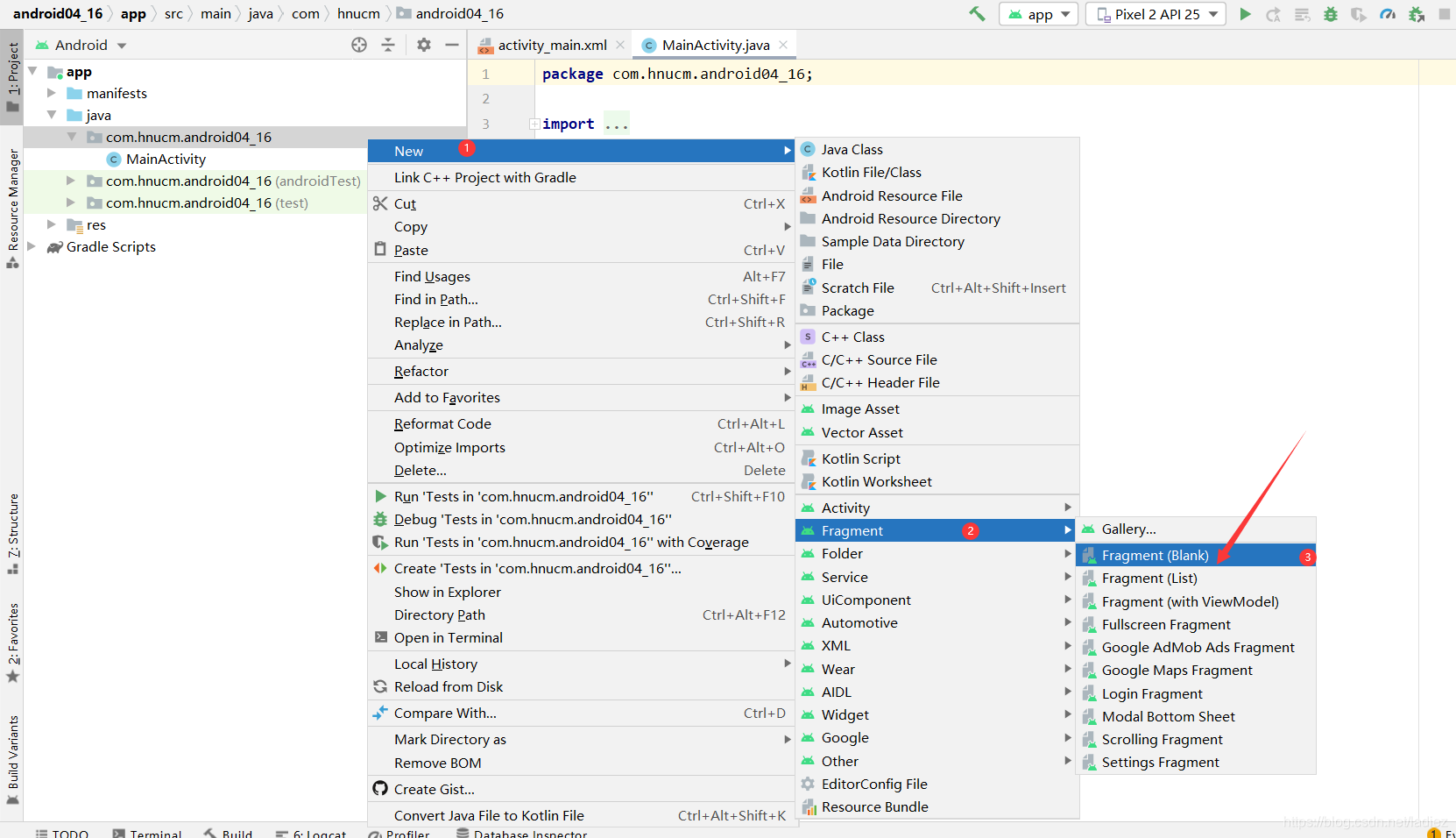Select Android Resource File
The image size is (1456, 838).
[x=937, y=195]
